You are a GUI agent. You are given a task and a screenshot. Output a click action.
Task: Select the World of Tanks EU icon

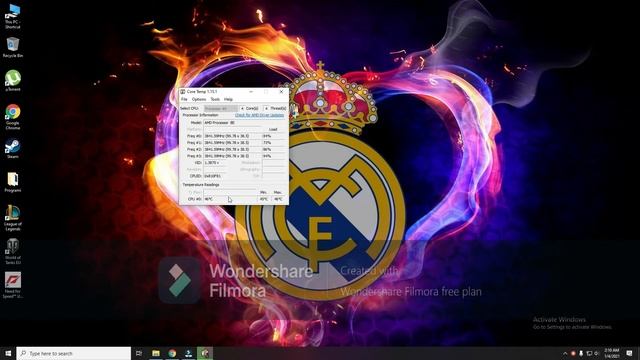(13, 252)
